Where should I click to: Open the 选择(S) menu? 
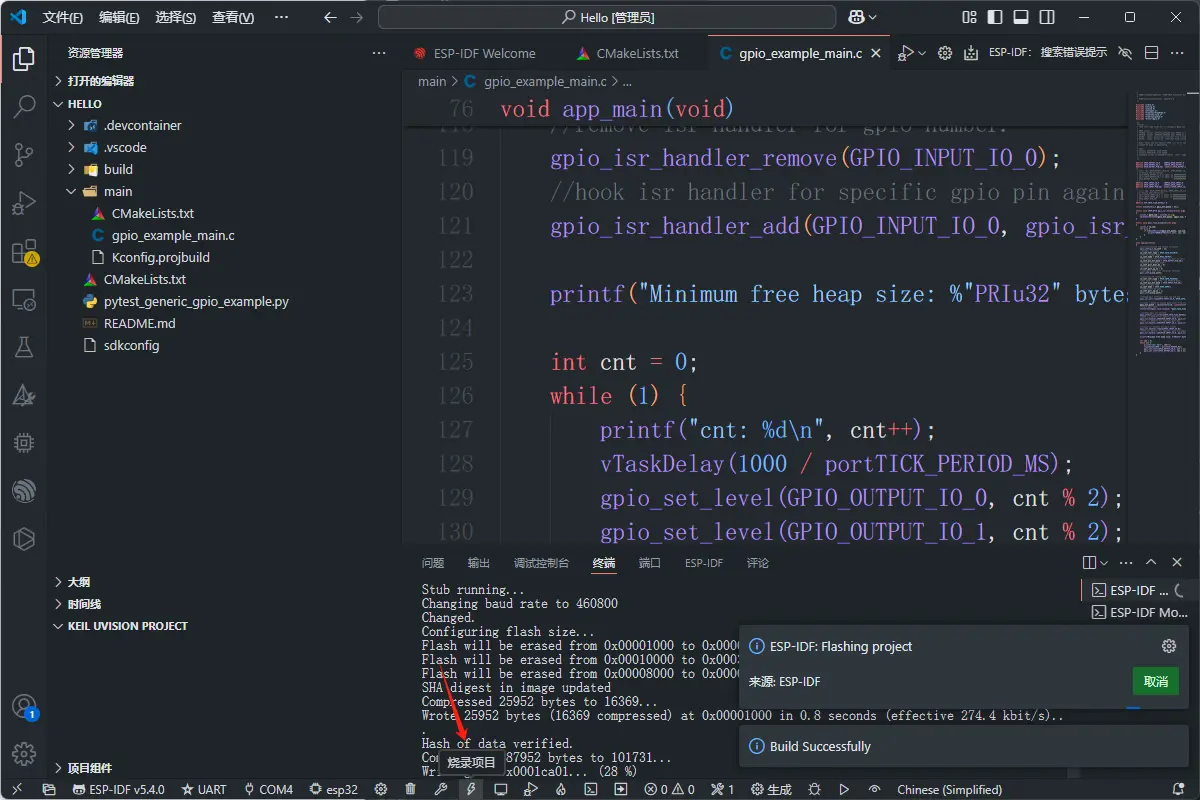tap(176, 17)
